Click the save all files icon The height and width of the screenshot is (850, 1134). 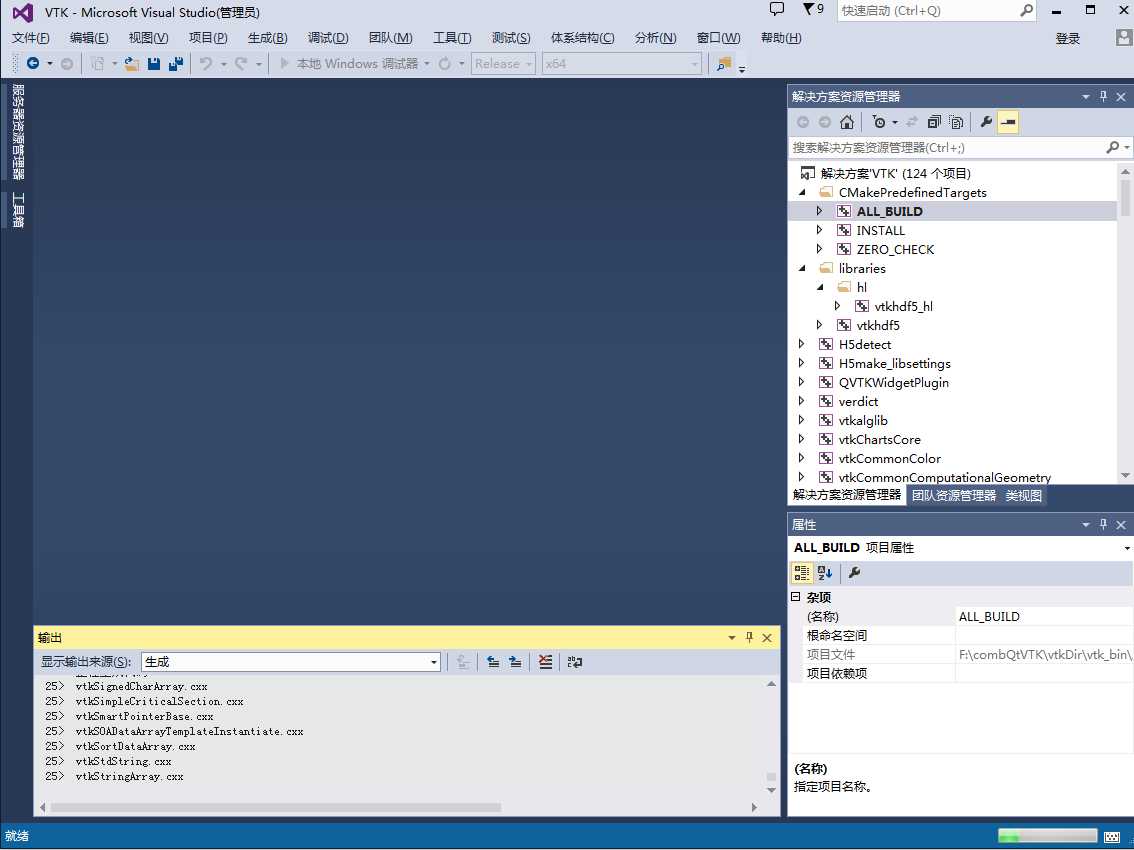[x=176, y=64]
